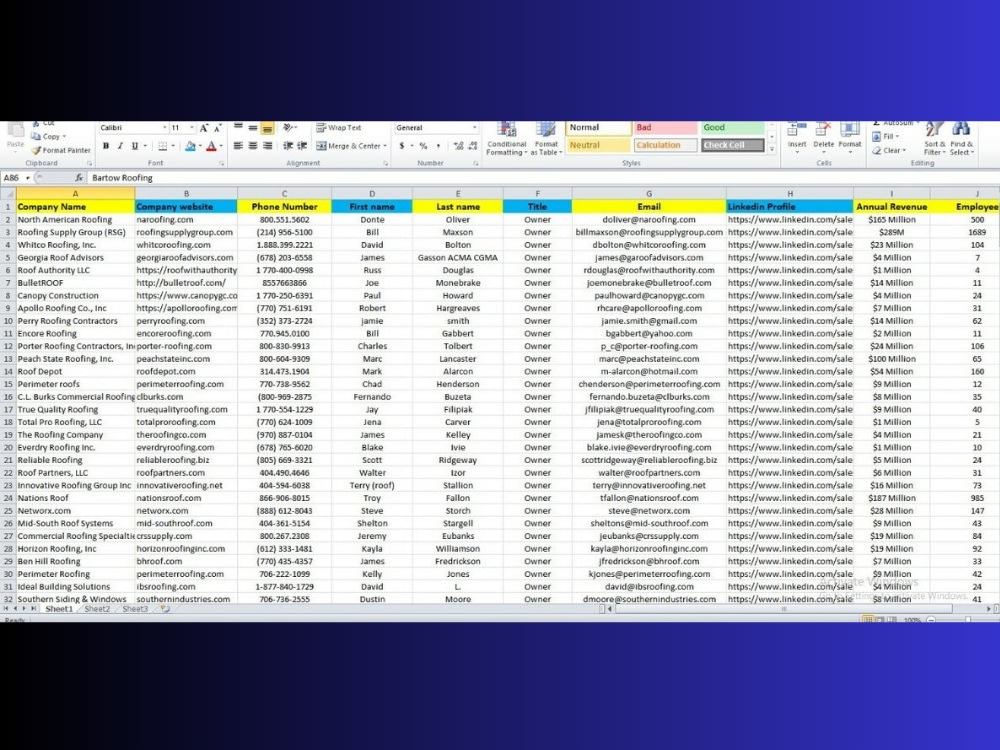Image resolution: width=1000 pixels, height=750 pixels.
Task: Increase cell indent
Action: tap(302, 146)
